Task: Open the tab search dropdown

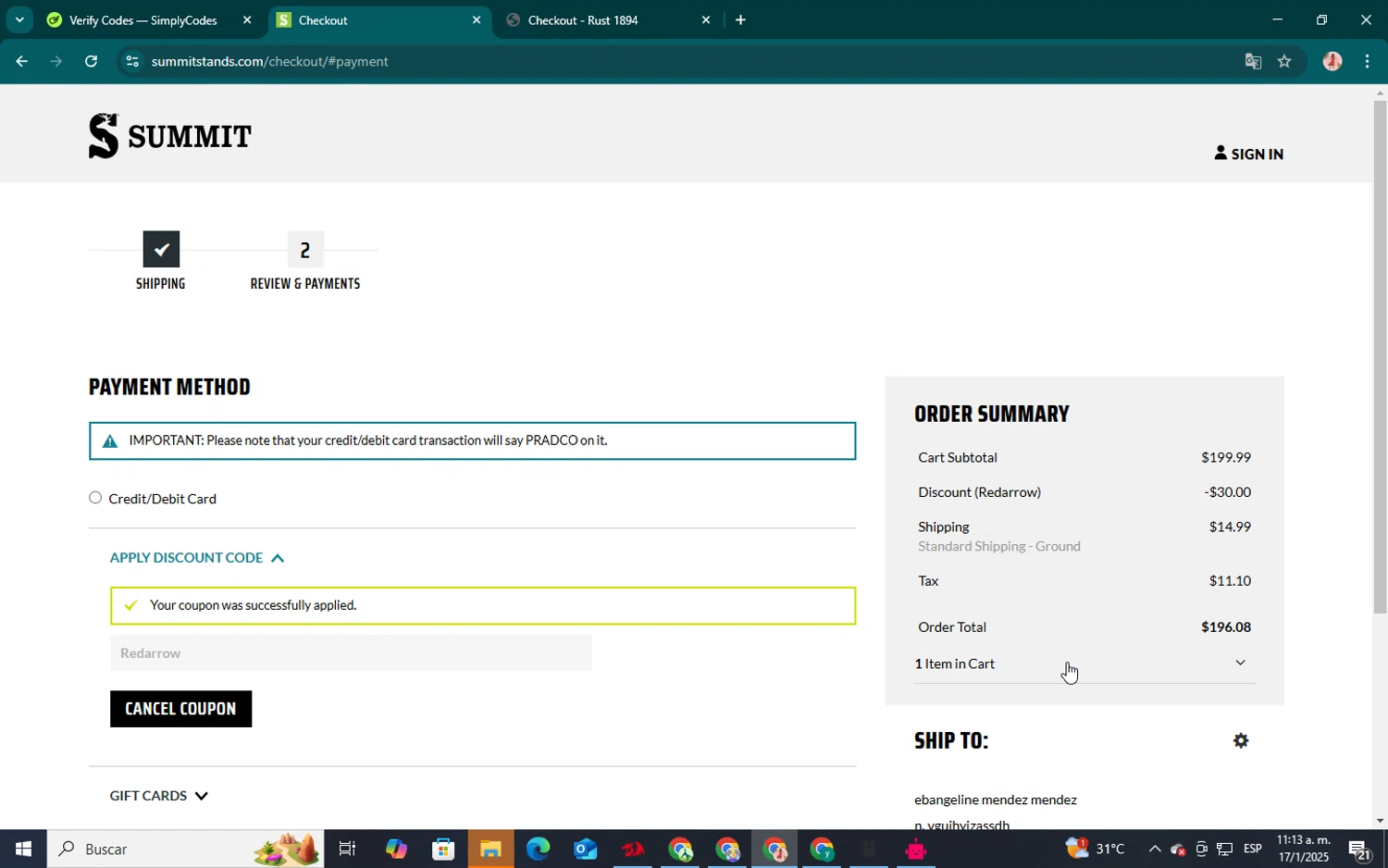Action: [x=19, y=20]
